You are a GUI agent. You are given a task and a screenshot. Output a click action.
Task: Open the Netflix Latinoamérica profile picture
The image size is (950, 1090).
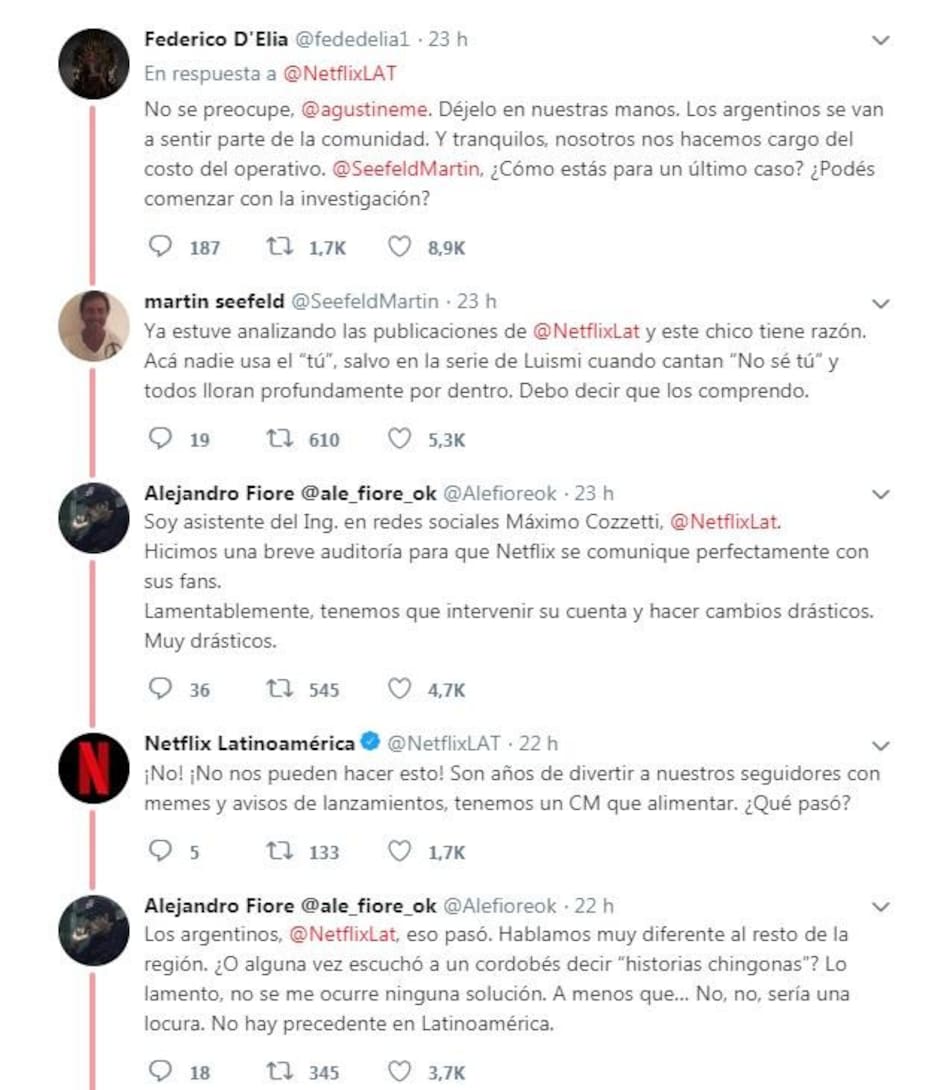click(x=94, y=770)
